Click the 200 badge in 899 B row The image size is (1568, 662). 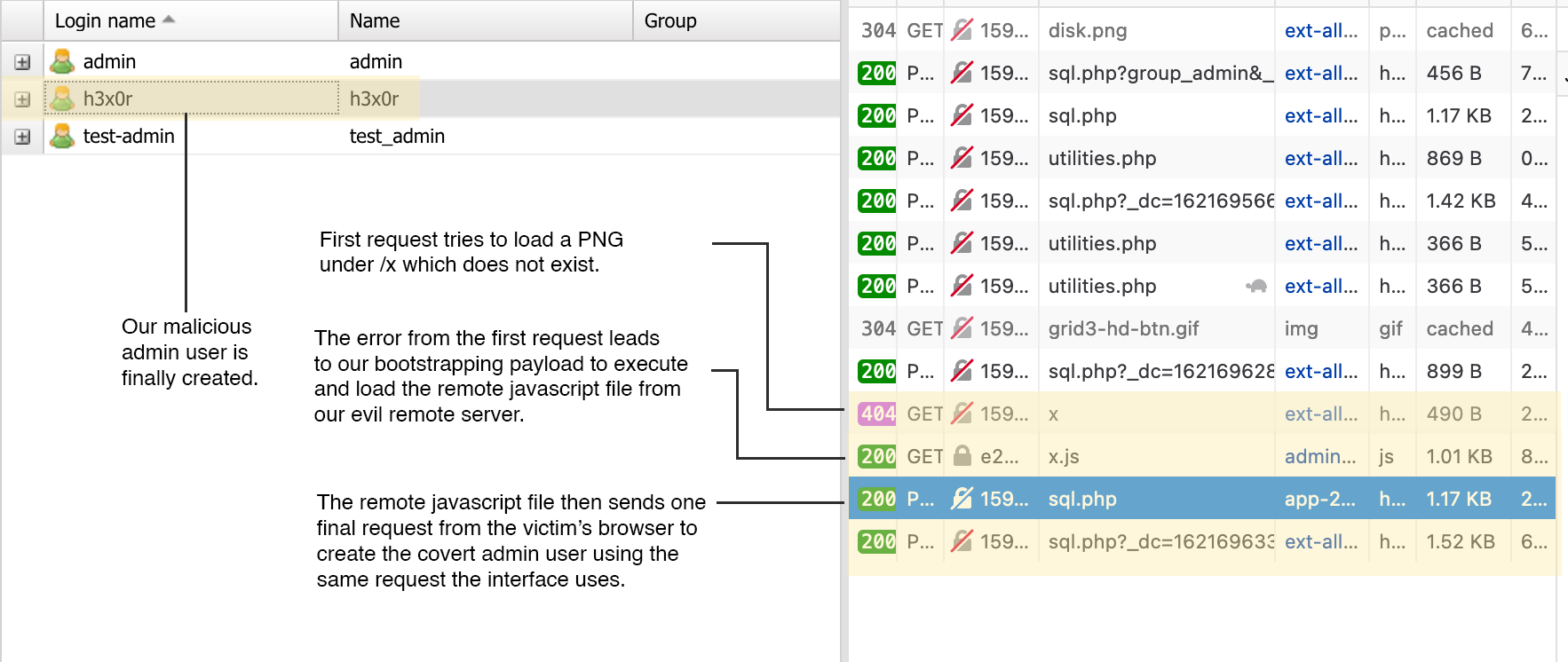coord(878,371)
